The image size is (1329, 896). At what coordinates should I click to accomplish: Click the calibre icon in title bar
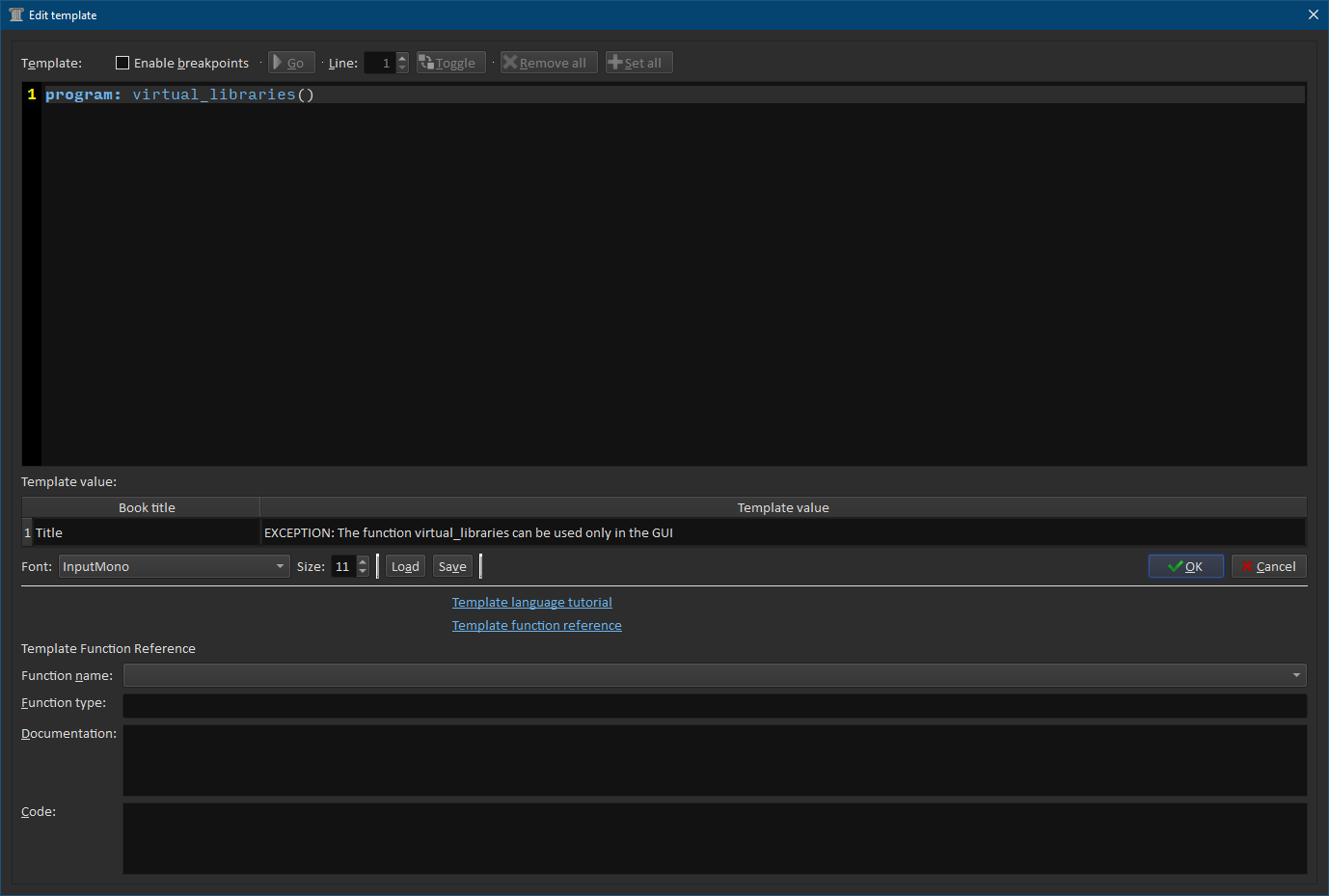tap(16, 14)
